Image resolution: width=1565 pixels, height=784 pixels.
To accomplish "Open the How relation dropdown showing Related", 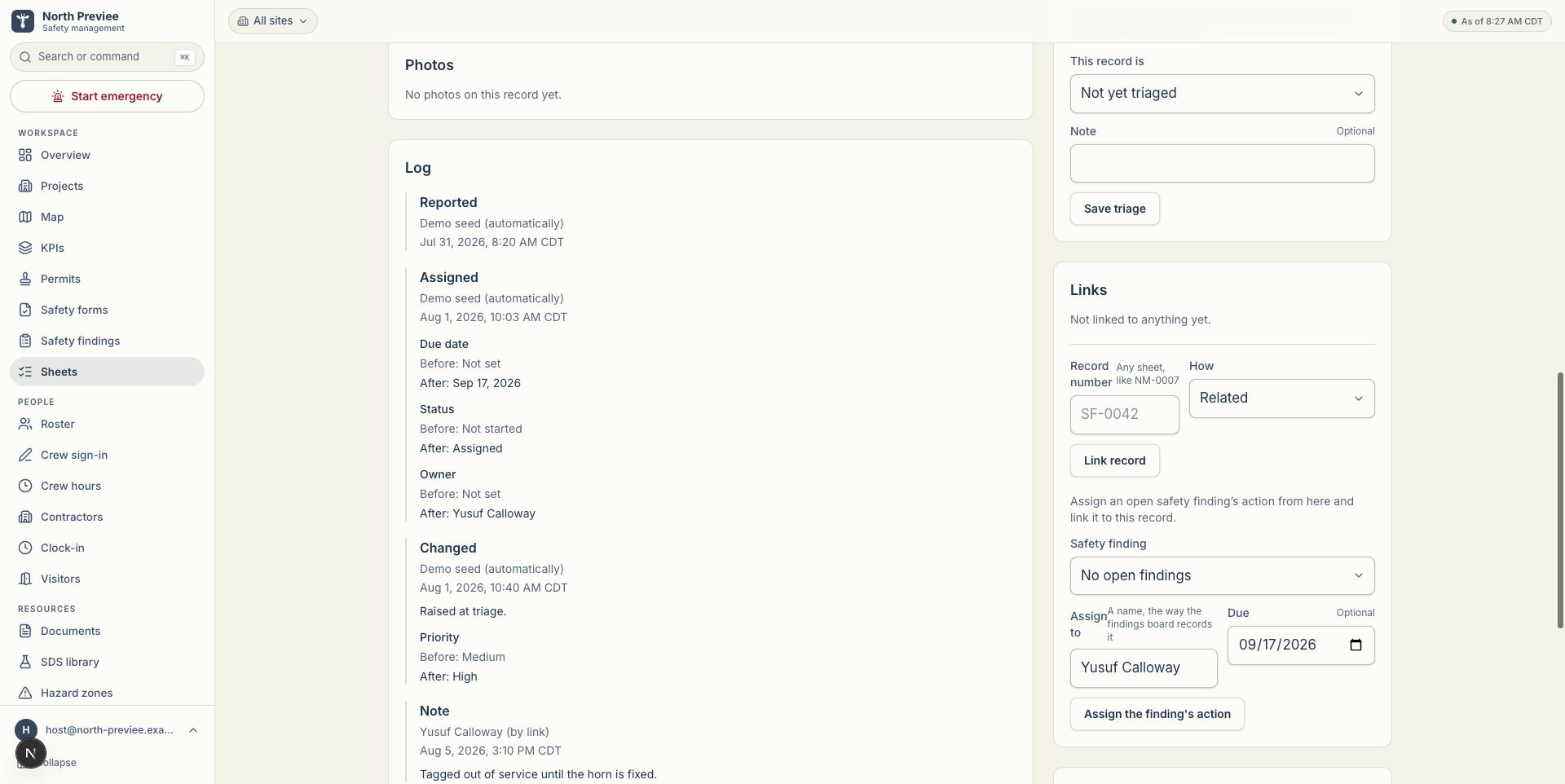I will click(1281, 399).
